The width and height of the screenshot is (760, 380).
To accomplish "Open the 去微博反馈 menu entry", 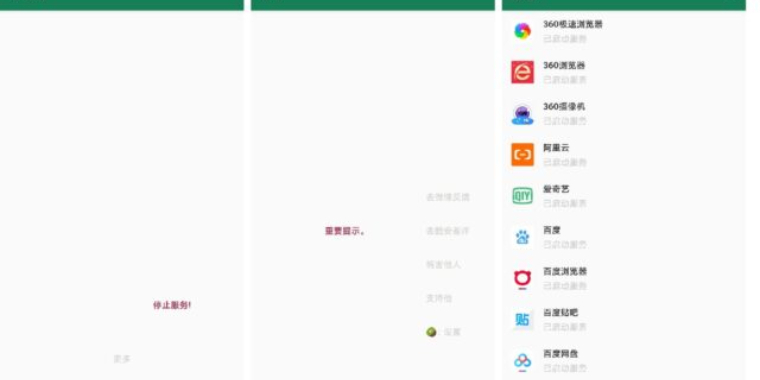I will [447, 197].
